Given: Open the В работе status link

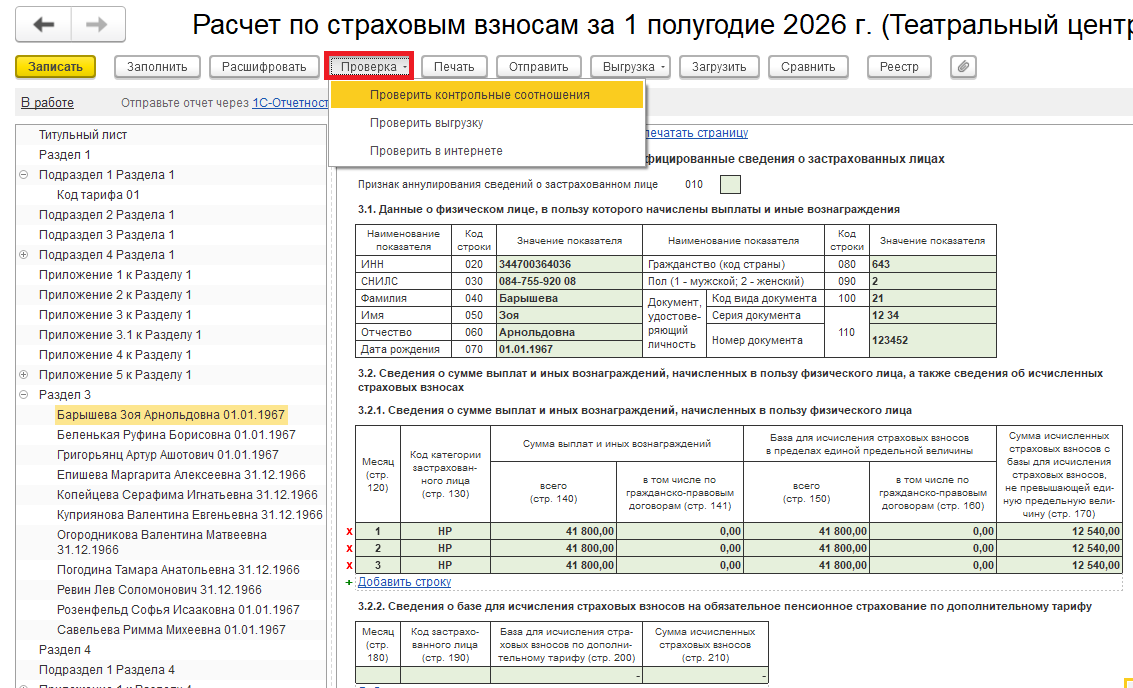Looking at the screenshot, I should pos(47,103).
